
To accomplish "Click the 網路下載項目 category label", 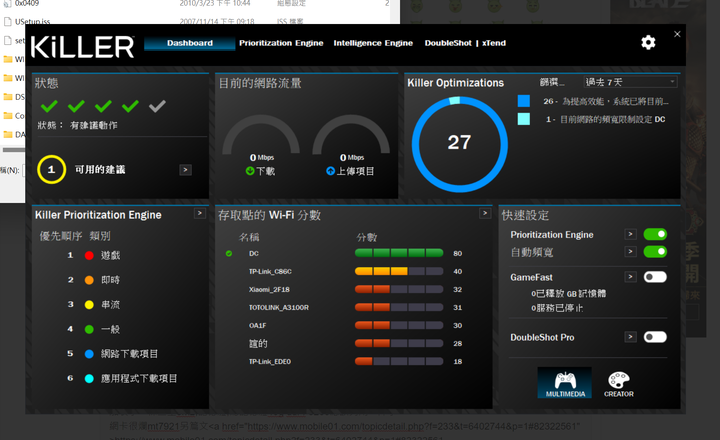I will (x=129, y=354).
